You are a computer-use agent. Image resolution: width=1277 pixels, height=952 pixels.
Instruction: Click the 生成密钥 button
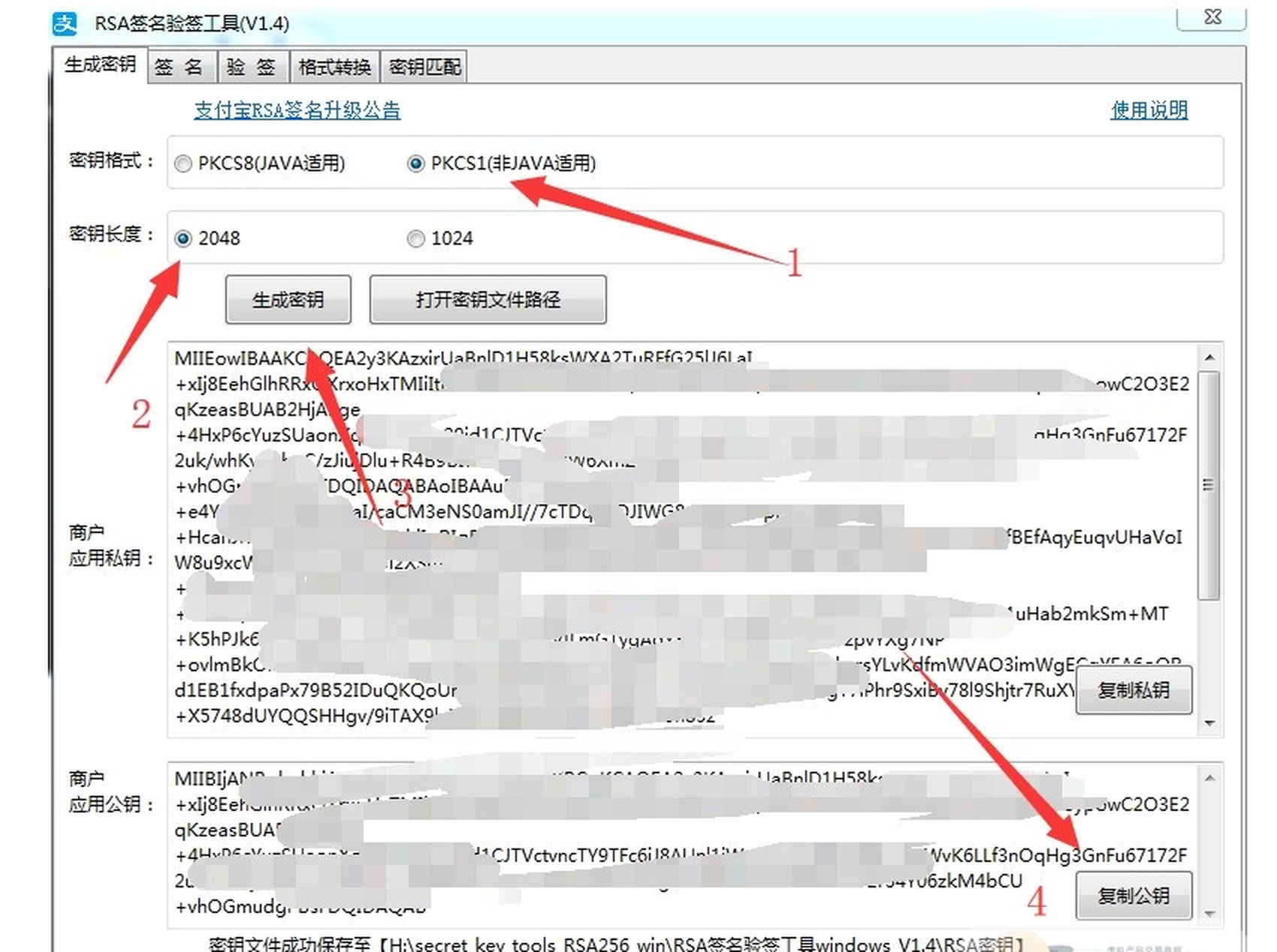pos(288,300)
